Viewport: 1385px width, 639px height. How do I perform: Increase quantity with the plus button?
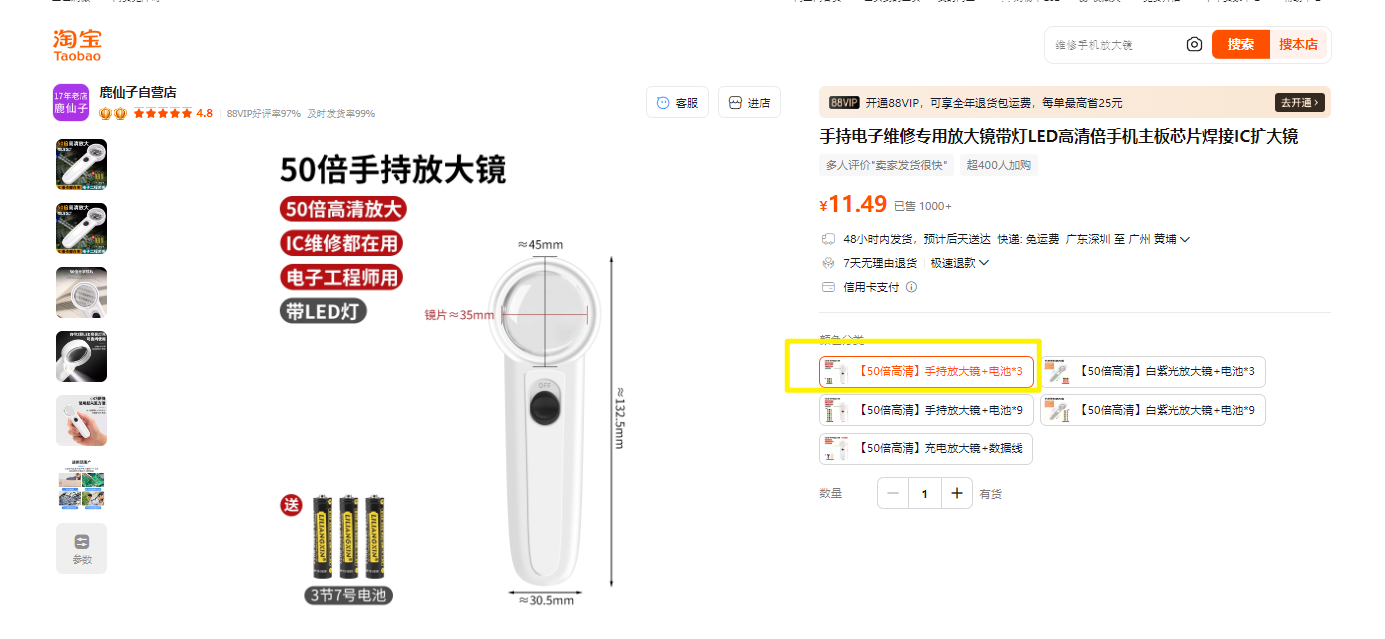tap(957, 493)
